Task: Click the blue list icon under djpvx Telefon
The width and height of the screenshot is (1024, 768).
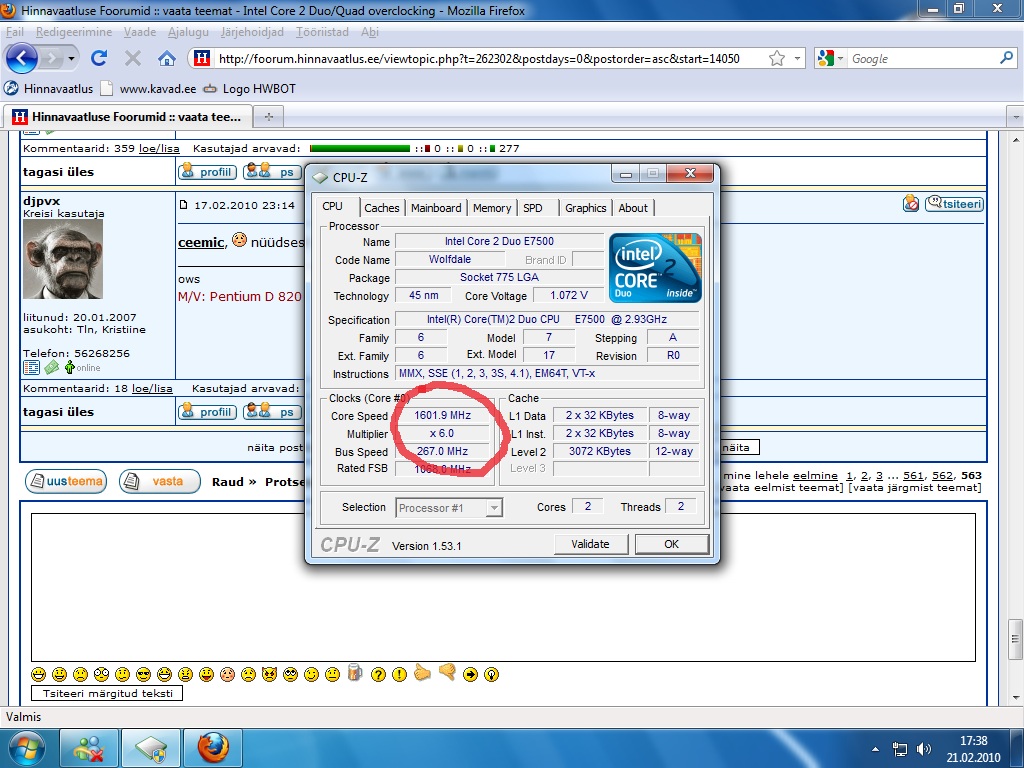Action: click(31, 368)
